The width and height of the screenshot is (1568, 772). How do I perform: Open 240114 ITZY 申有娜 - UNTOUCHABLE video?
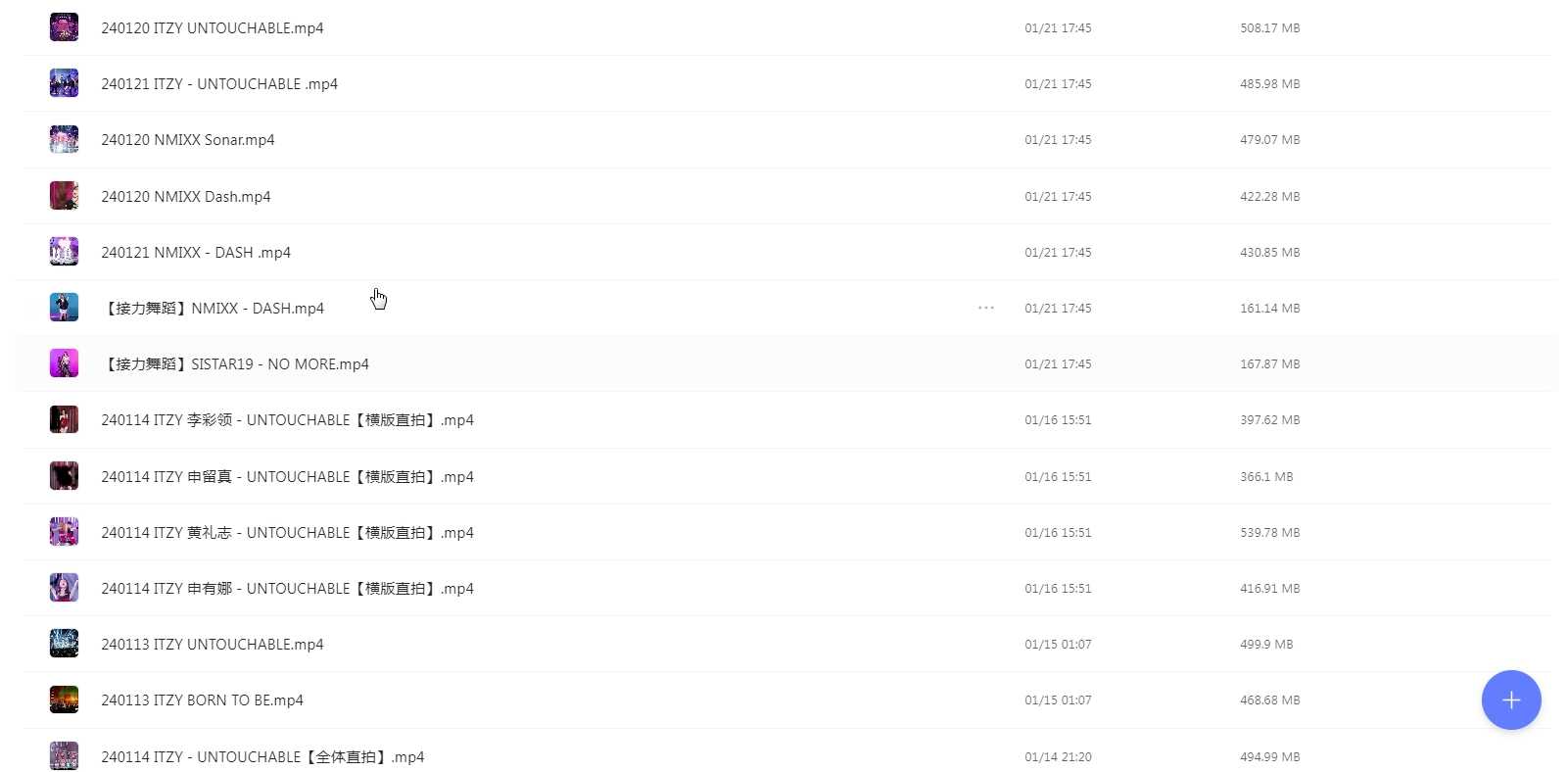point(287,589)
